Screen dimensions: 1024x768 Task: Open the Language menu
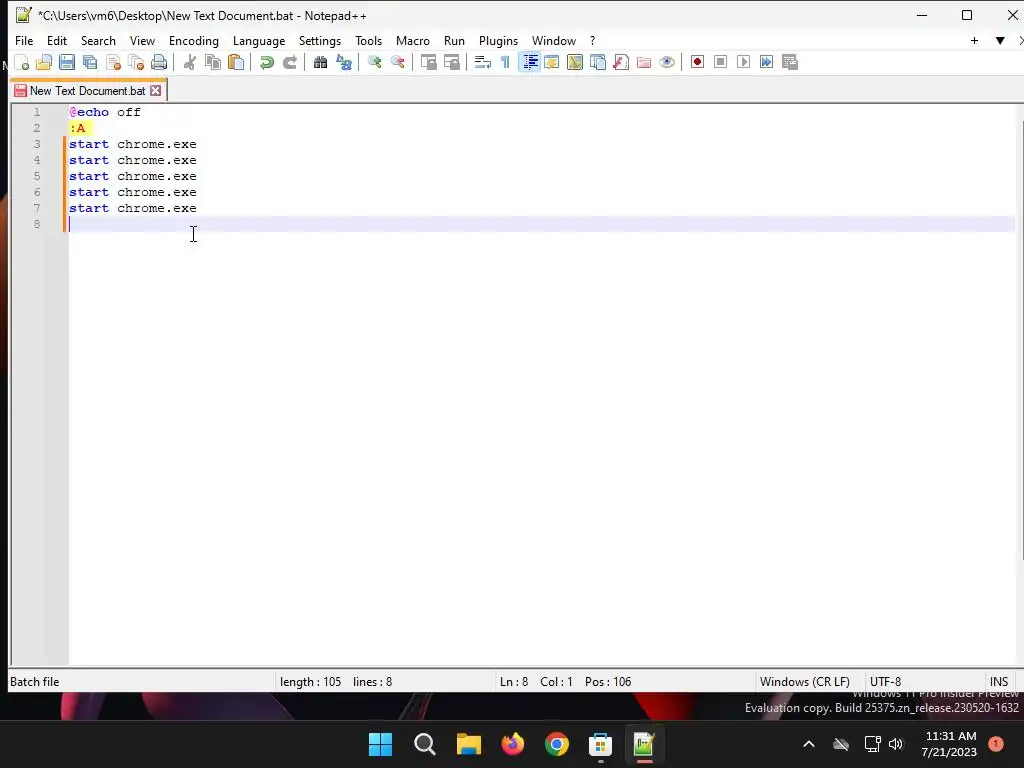pyautogui.click(x=259, y=40)
